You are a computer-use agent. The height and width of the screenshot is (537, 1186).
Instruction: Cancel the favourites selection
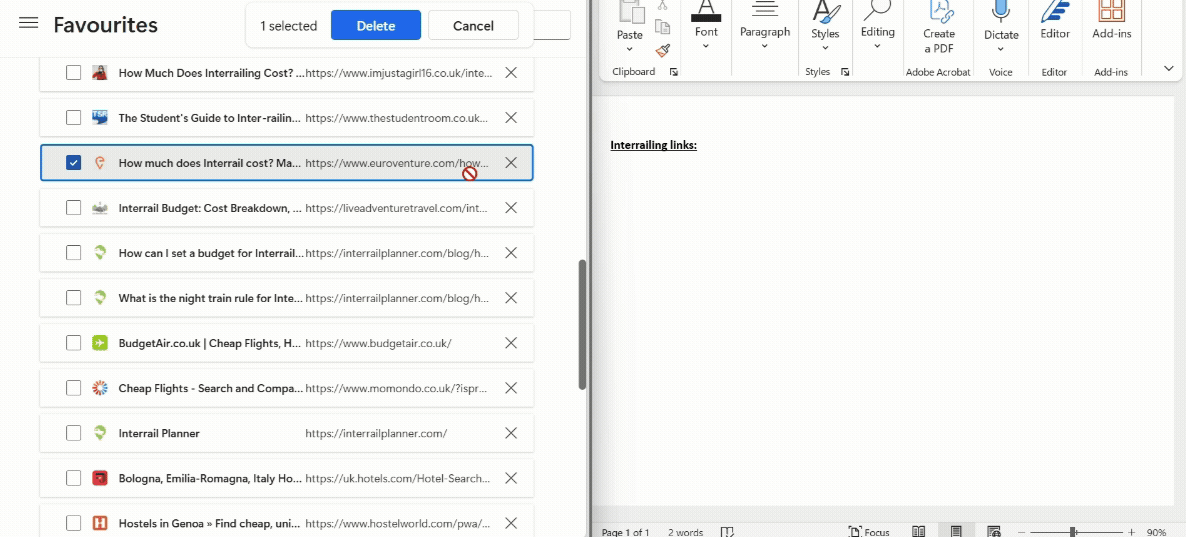[473, 25]
